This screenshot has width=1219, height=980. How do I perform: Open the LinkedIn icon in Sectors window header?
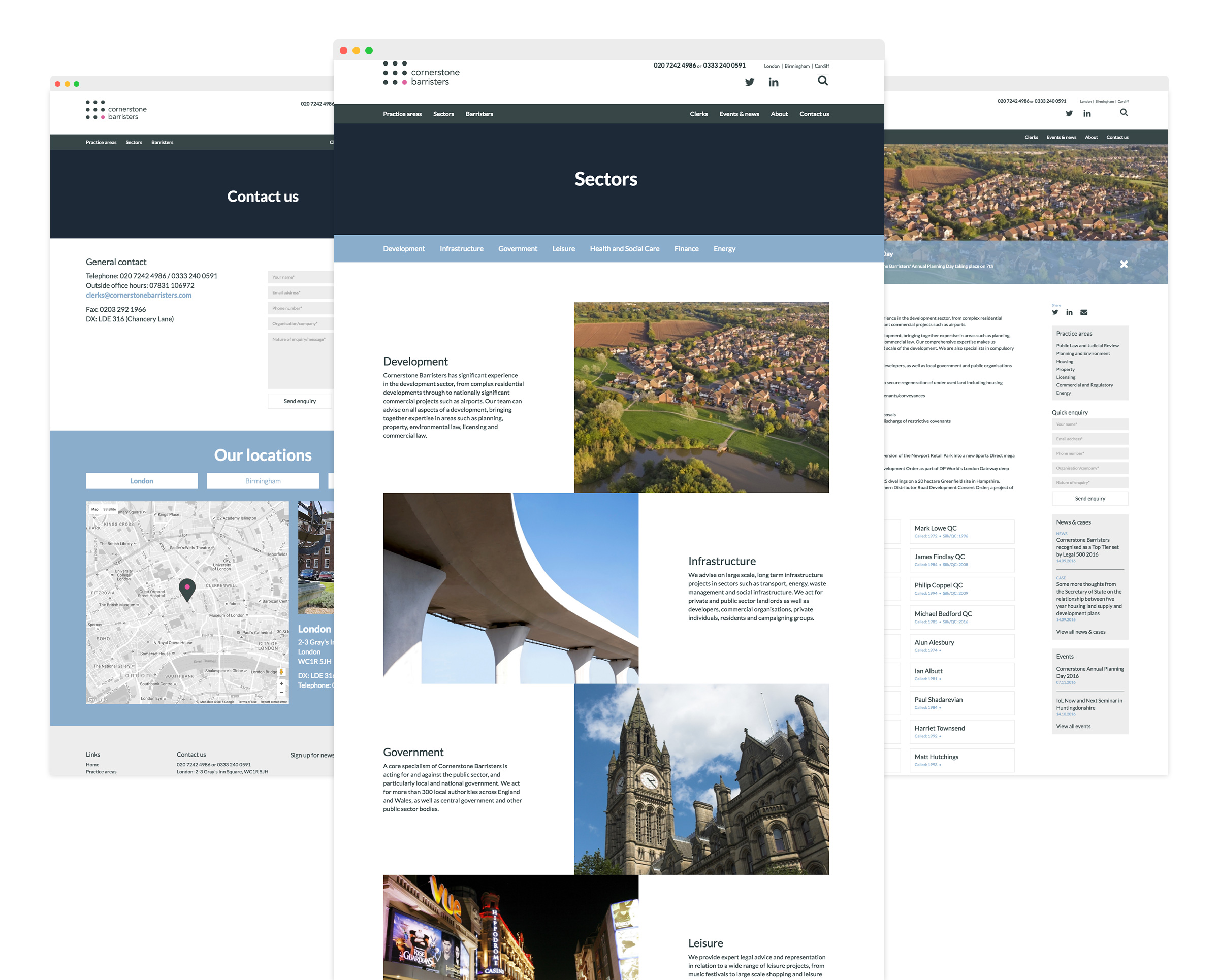point(774,83)
